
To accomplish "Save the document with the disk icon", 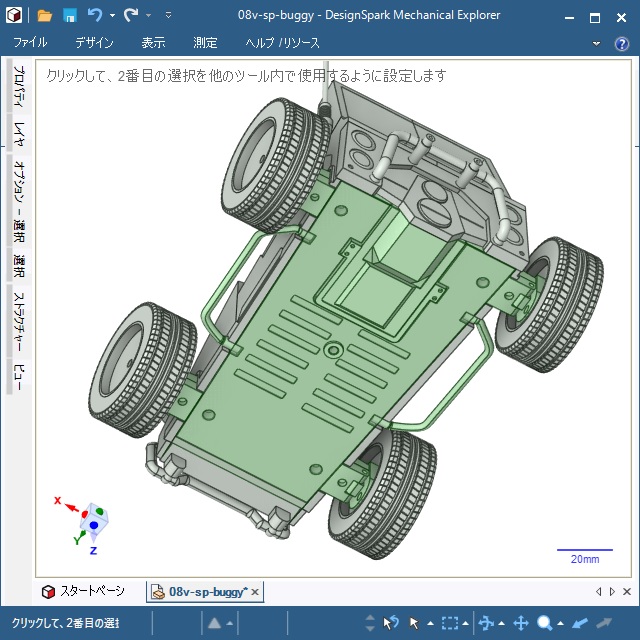I will pos(70,16).
